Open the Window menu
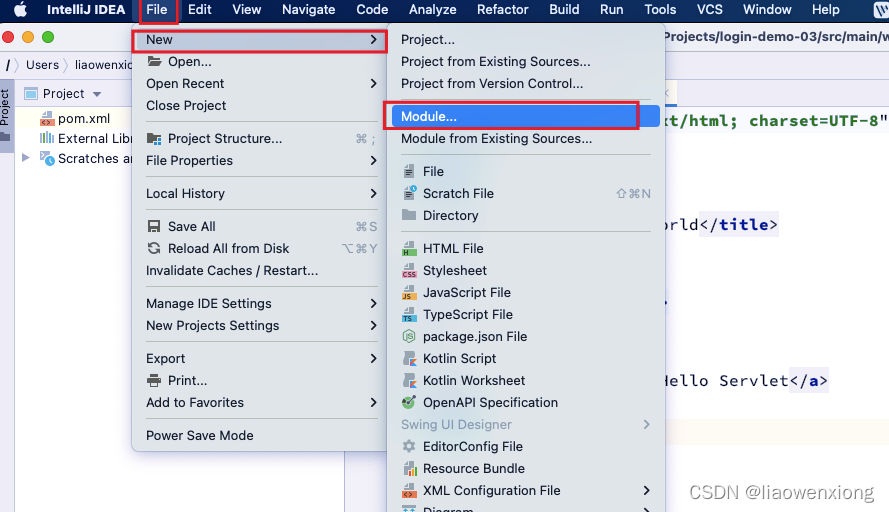889x512 pixels. 767,10
